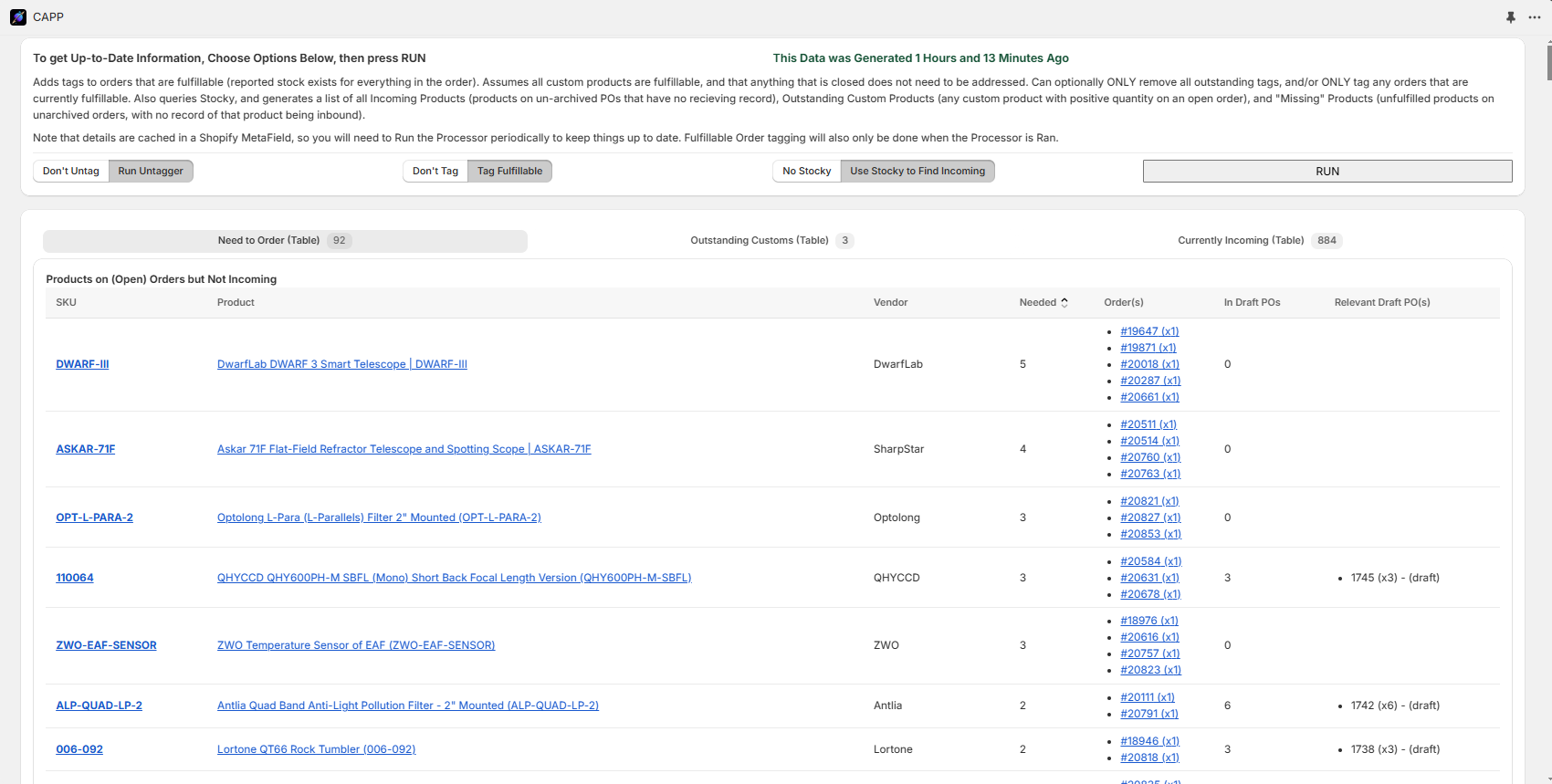Open order #19647 (x1)
Image resolution: width=1552 pixels, height=784 pixels.
[1149, 331]
